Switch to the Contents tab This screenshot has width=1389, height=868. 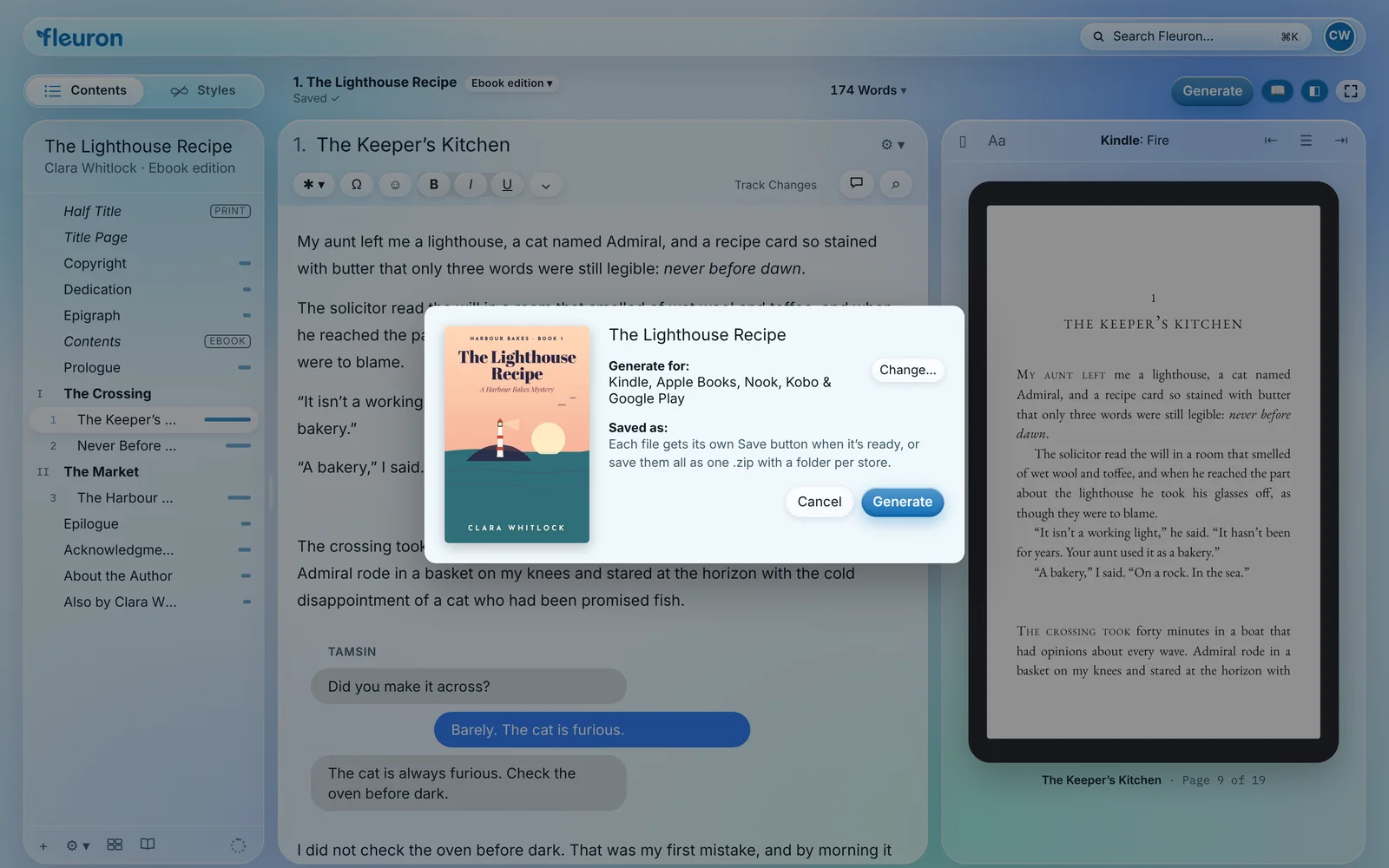pos(85,90)
